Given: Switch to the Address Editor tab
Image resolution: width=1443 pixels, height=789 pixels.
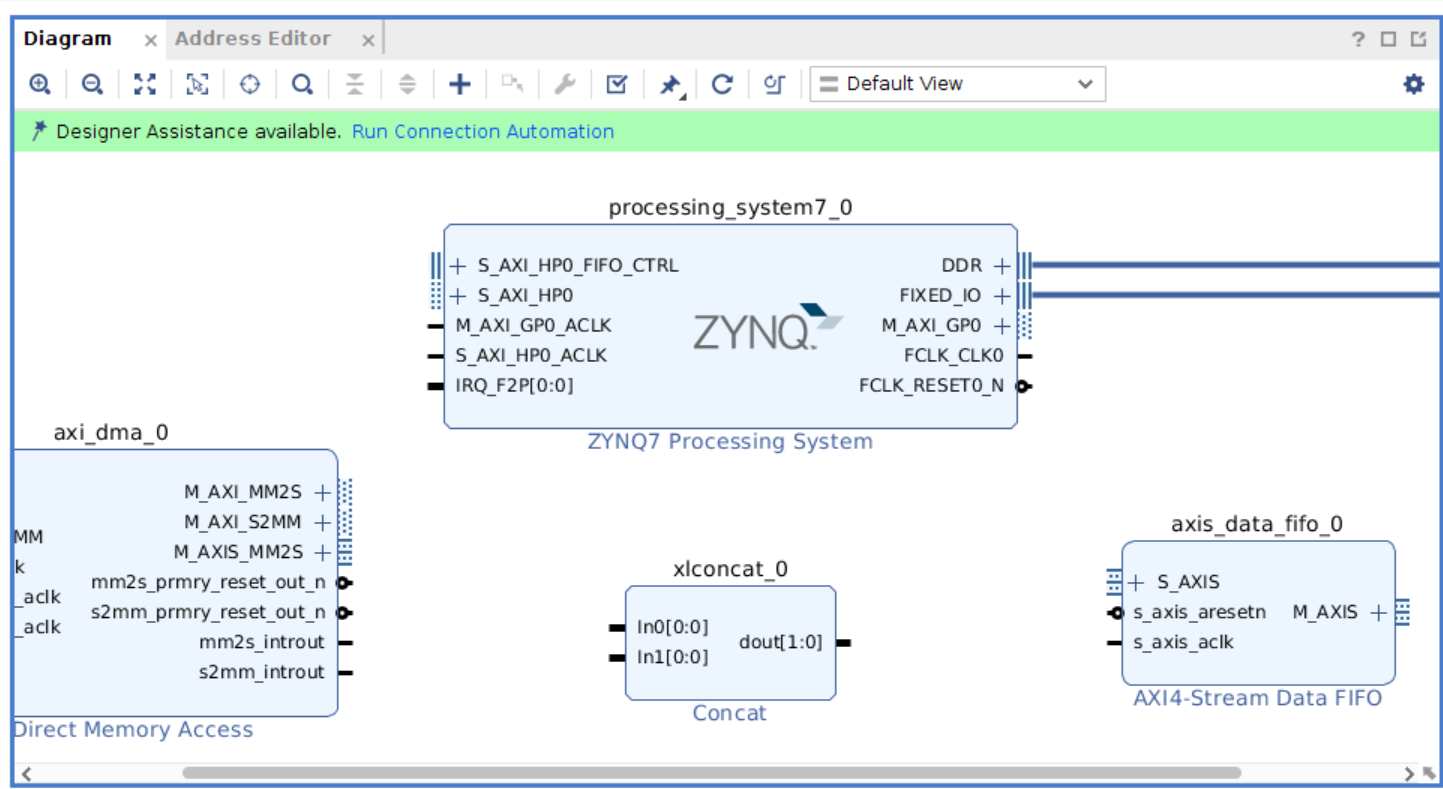Looking at the screenshot, I should point(253,38).
